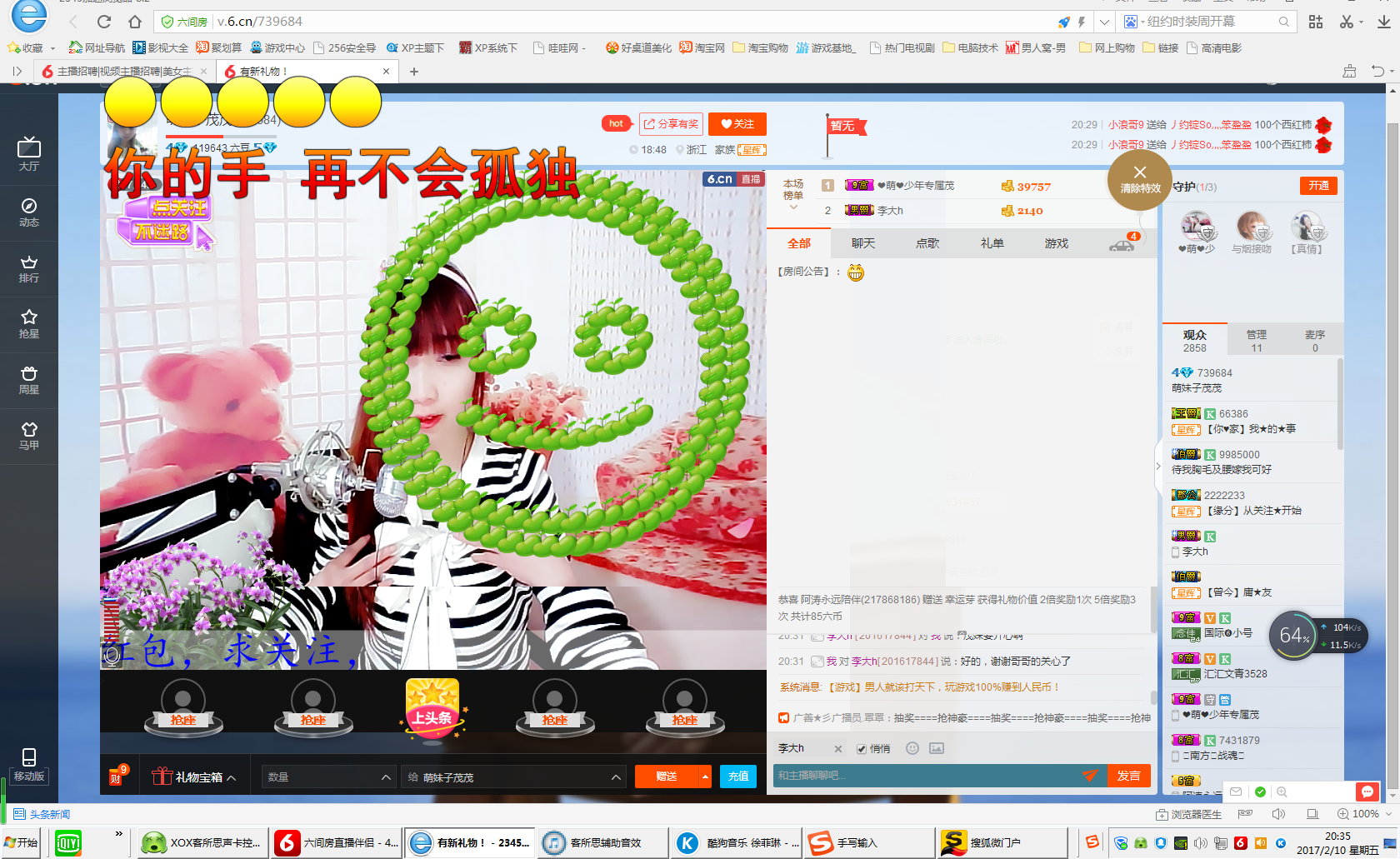Expand the taskbar quick launch chevron

(118, 833)
